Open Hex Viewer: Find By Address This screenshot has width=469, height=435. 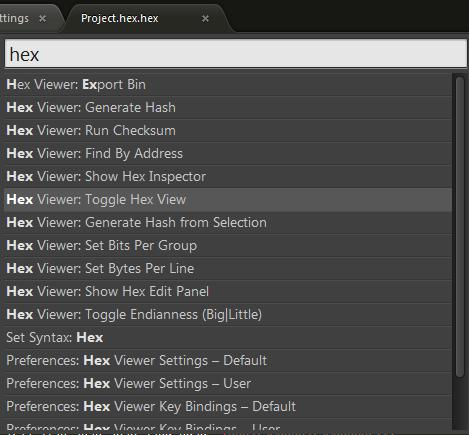point(228,154)
